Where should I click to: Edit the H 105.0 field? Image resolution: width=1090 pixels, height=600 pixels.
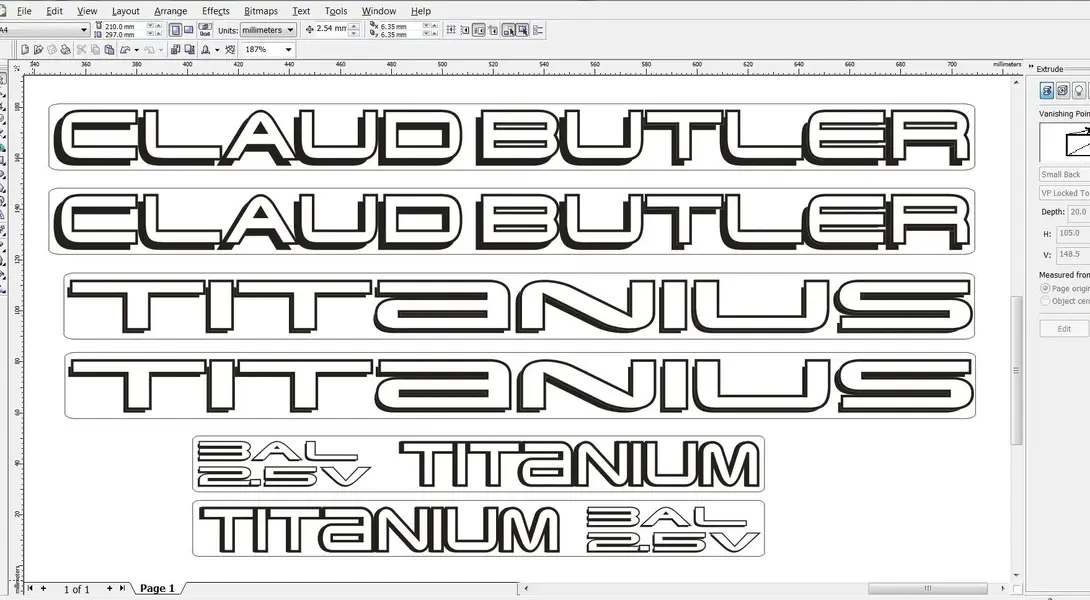[1073, 234]
